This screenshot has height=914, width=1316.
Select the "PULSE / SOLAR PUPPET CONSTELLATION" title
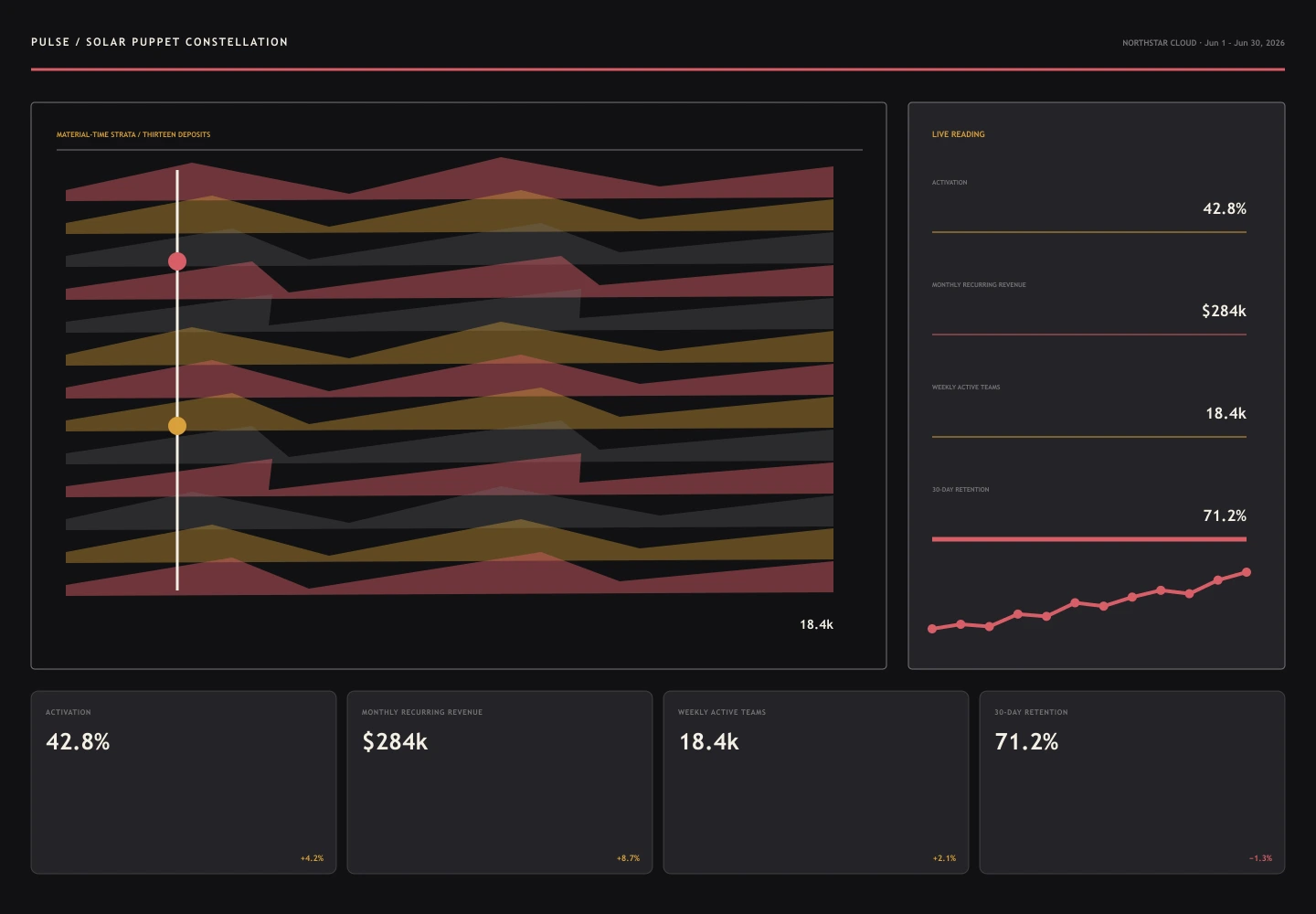coord(159,42)
